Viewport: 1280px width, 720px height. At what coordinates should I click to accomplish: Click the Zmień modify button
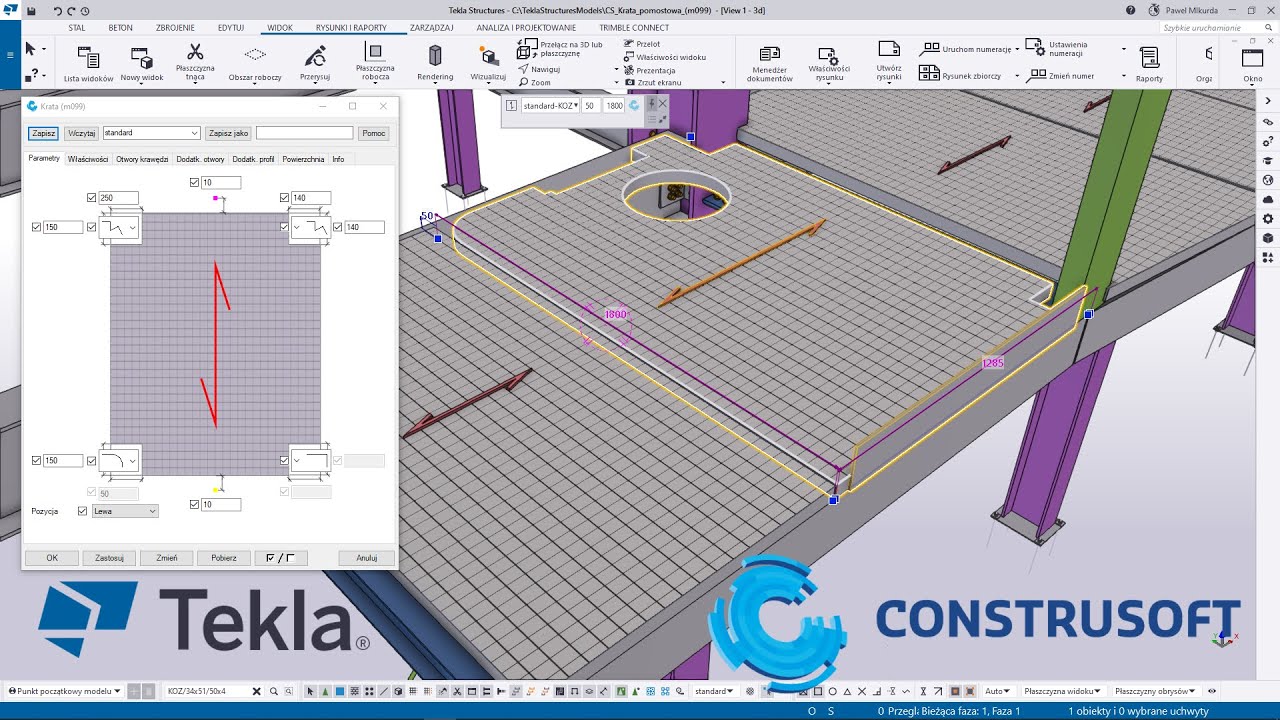tap(166, 558)
